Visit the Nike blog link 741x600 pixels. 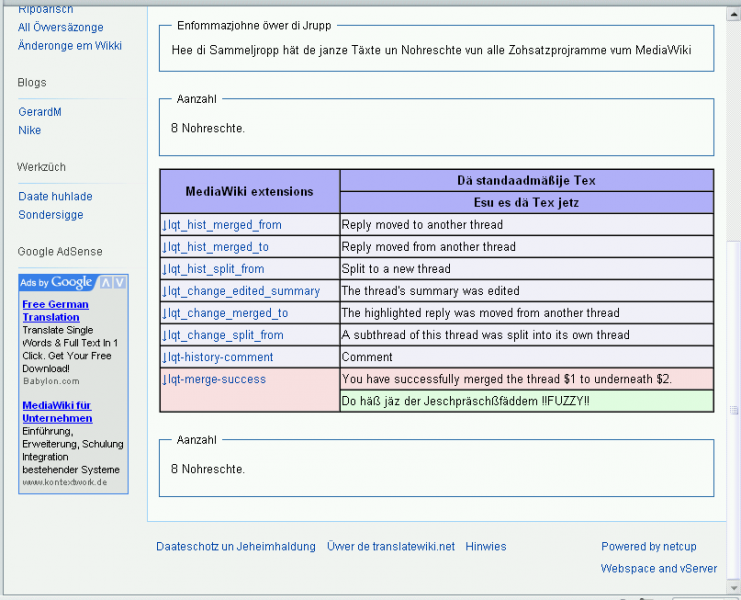coord(29,130)
